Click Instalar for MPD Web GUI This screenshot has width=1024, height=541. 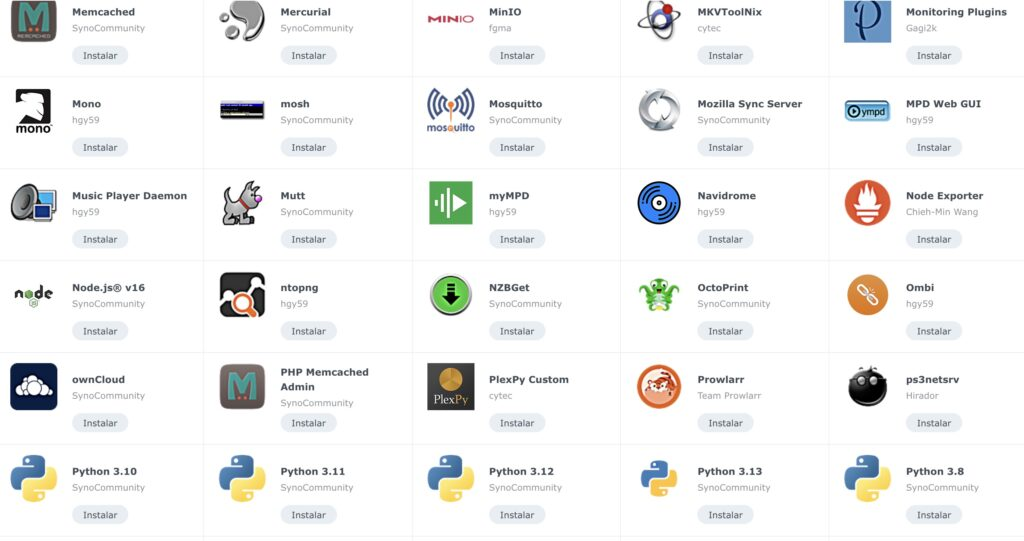(933, 148)
